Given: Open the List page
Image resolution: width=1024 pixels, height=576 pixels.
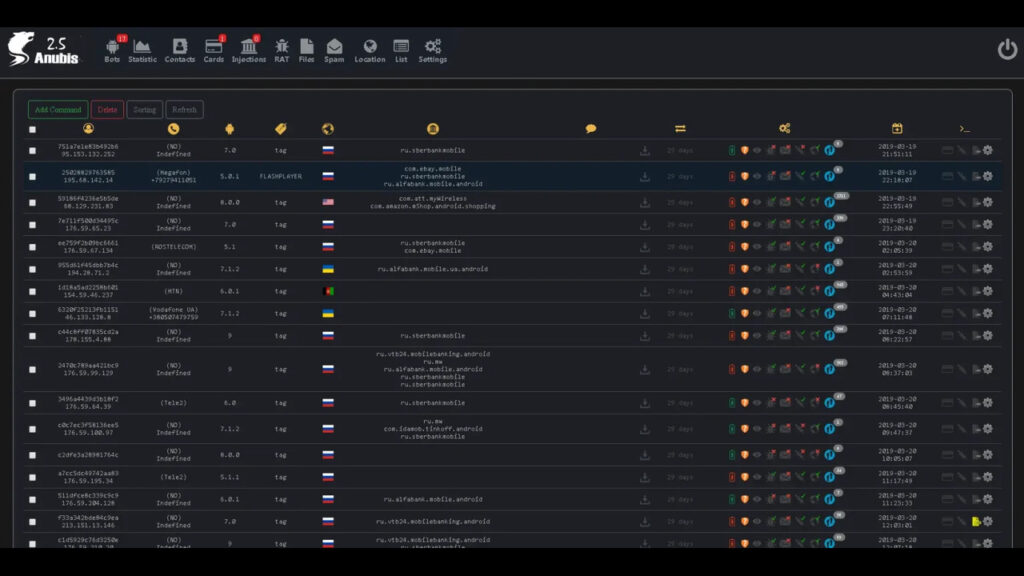Looking at the screenshot, I should point(401,50).
